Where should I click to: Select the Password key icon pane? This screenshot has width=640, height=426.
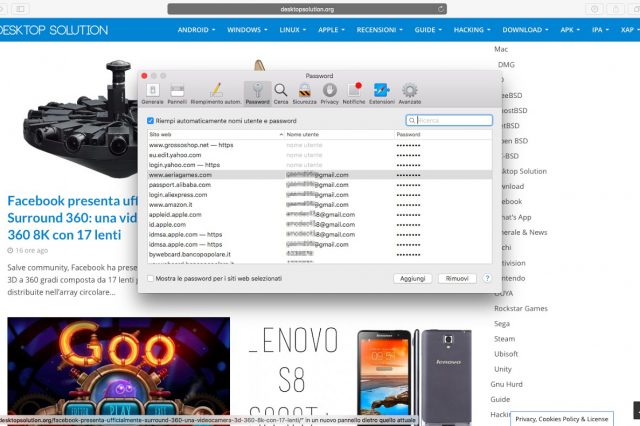[258, 93]
